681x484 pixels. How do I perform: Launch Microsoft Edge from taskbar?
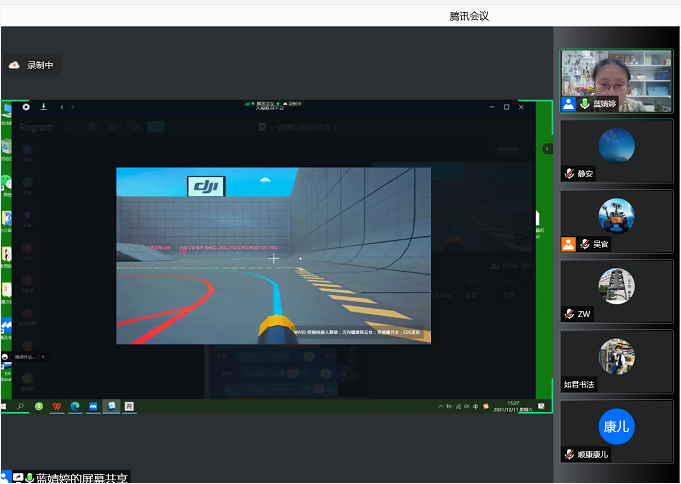tap(75, 406)
